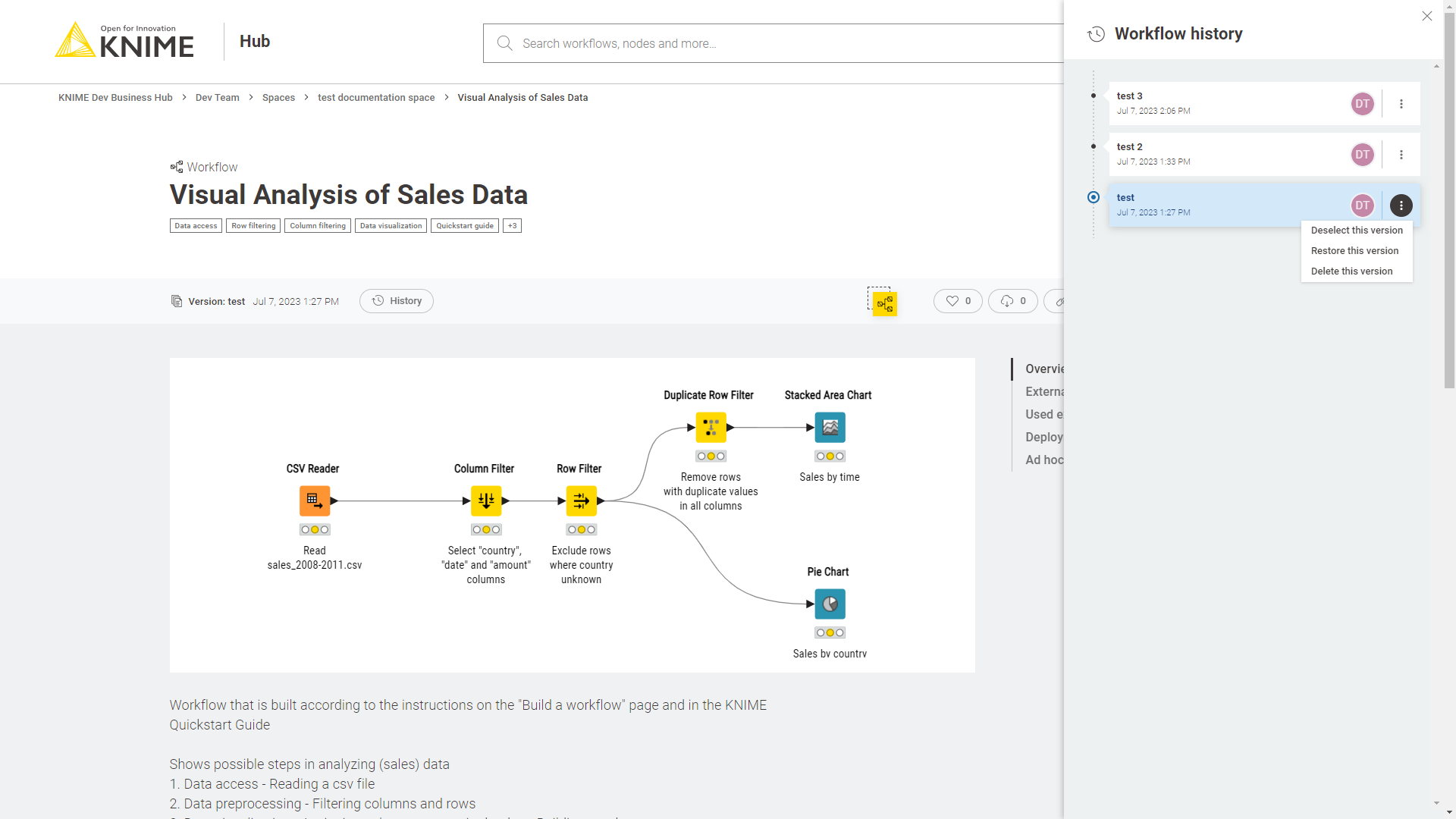Select Delete this version from context menu
The width and height of the screenshot is (1456, 819).
[1352, 271]
